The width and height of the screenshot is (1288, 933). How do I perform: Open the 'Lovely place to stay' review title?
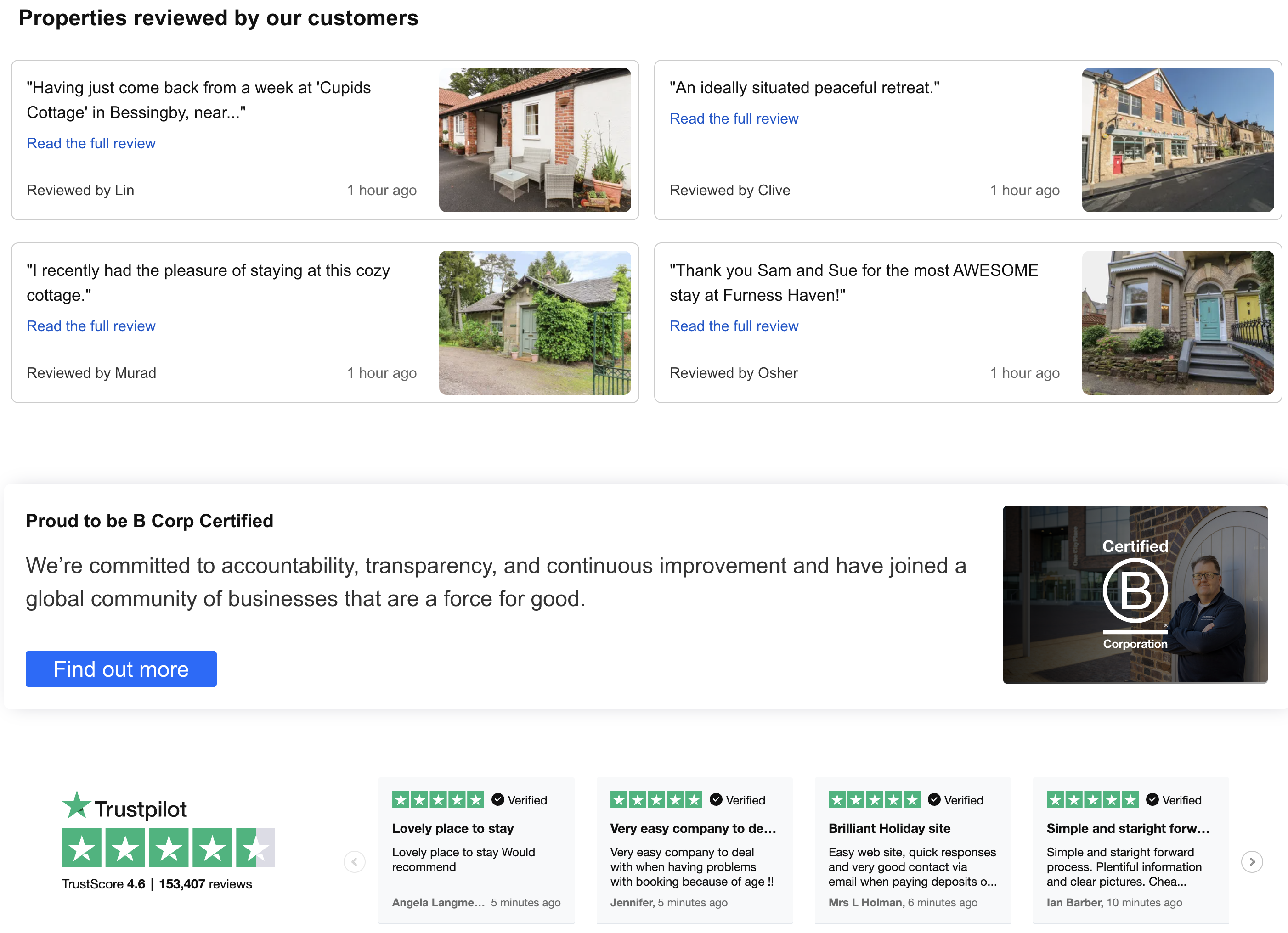coord(452,828)
